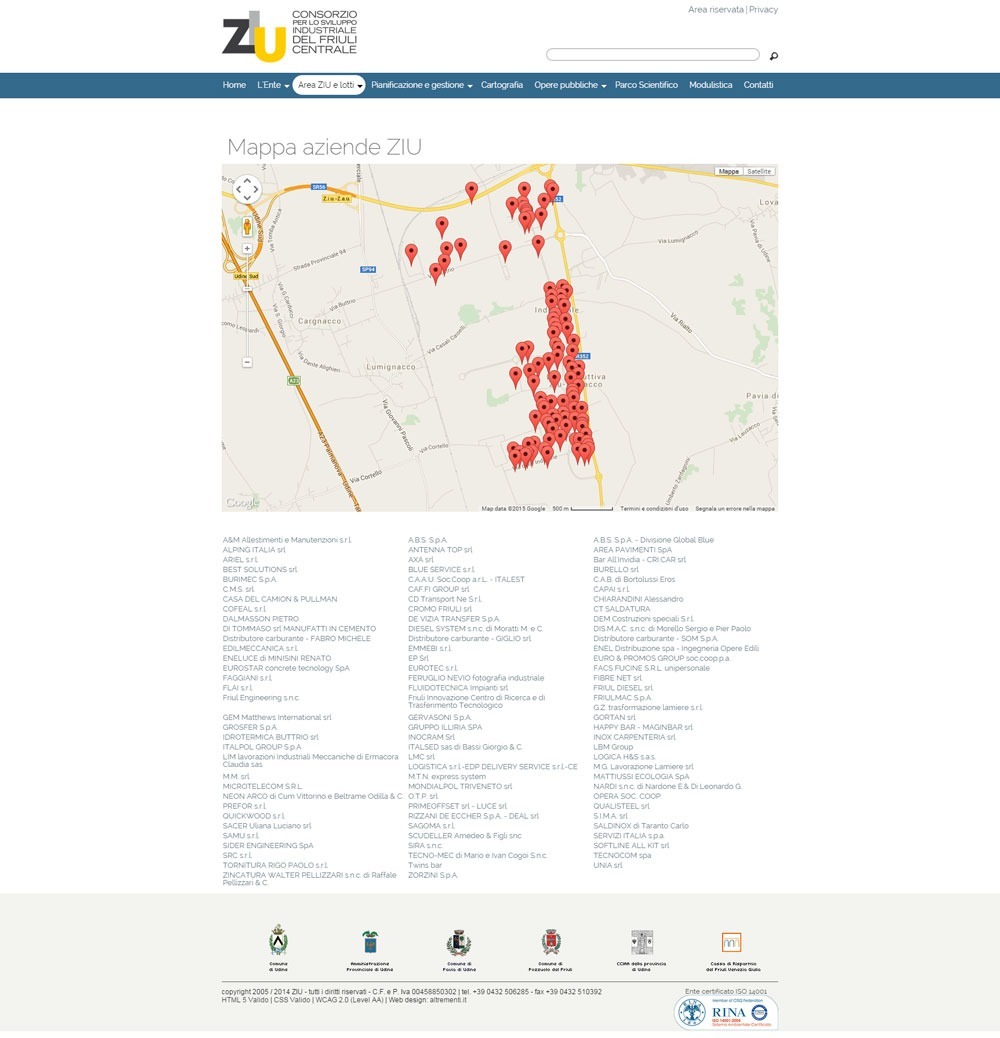Open the Parco Scientifico menu item

point(646,85)
